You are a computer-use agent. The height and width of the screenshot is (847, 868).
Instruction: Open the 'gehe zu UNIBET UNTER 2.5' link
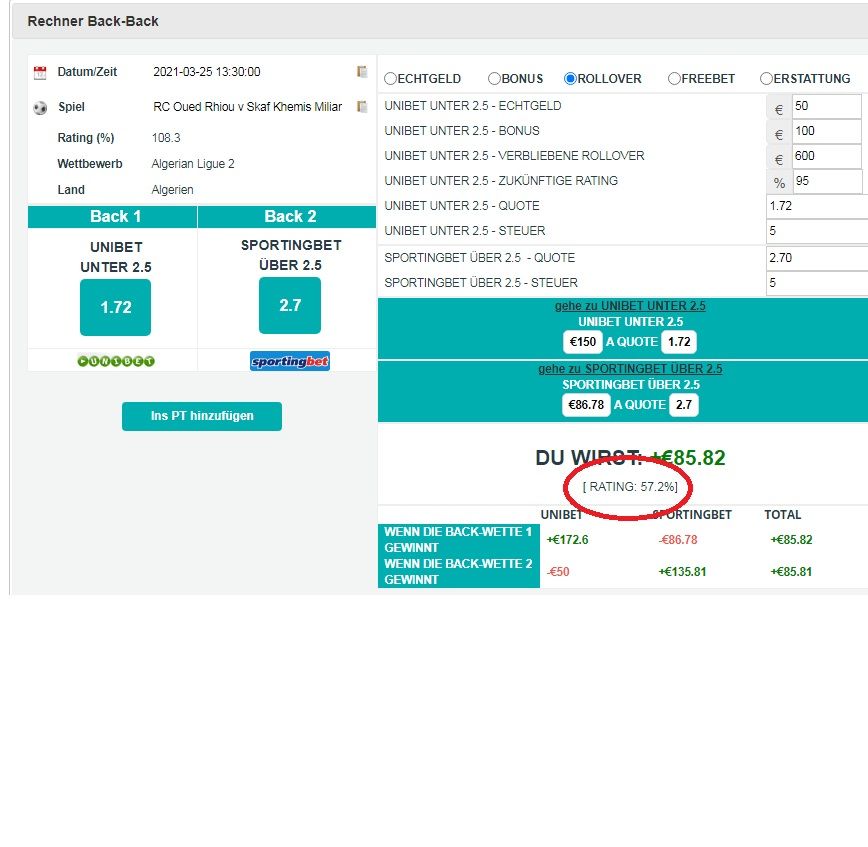coord(630,306)
